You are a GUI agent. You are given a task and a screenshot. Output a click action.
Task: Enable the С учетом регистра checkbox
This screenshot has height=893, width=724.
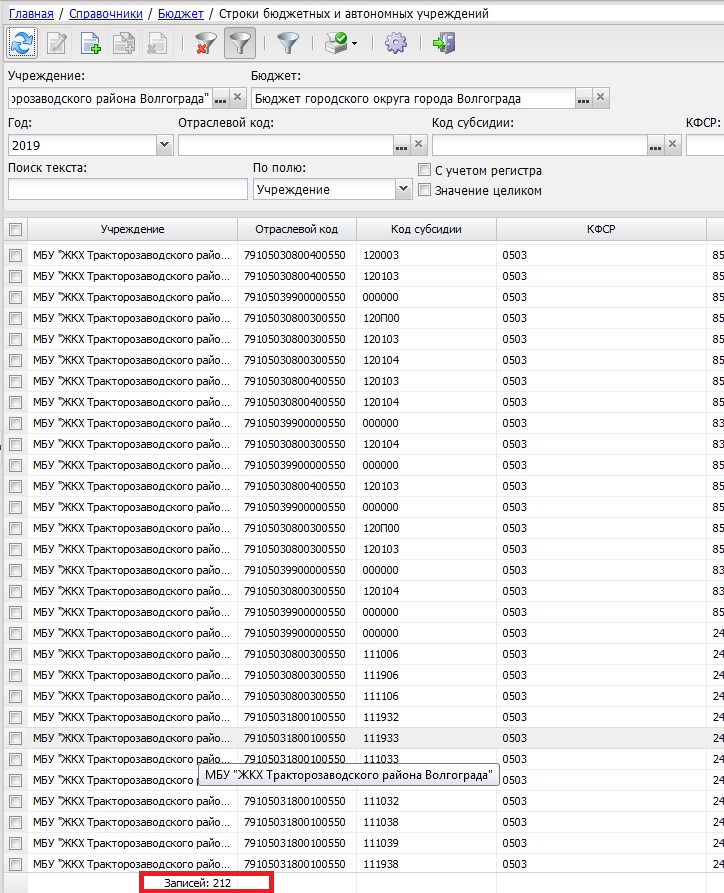pos(424,170)
